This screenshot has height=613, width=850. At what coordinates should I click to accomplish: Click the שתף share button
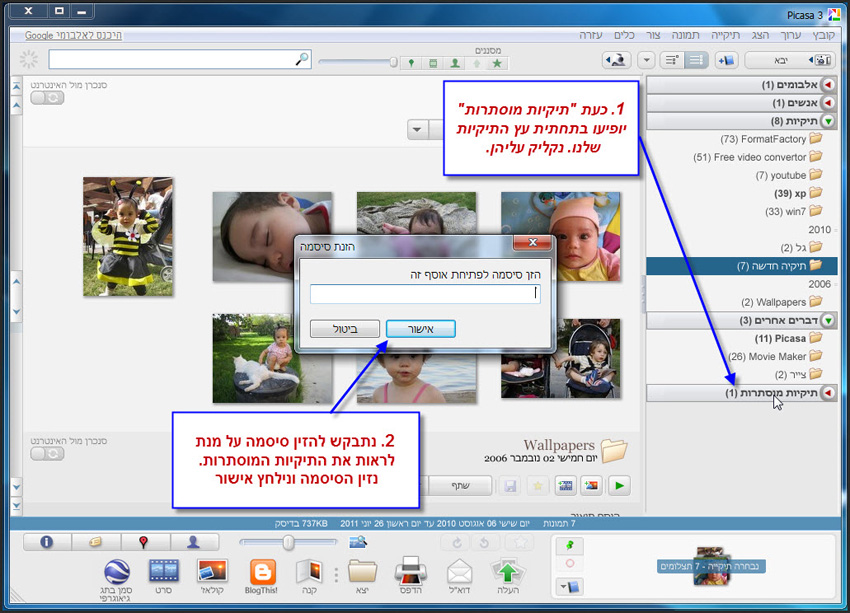[x=460, y=486]
